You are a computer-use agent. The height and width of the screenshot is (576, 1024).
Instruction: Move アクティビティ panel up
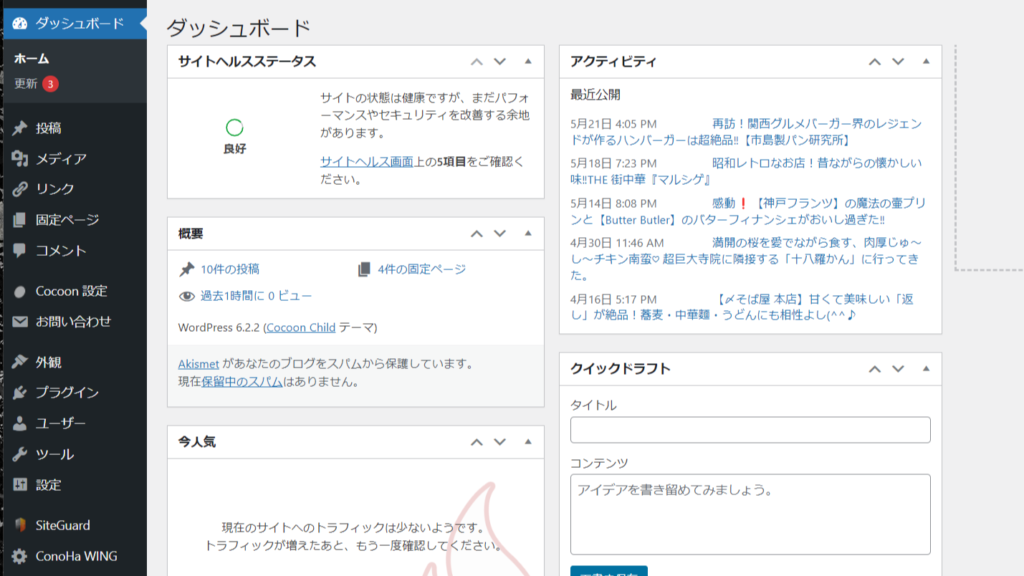pos(874,62)
